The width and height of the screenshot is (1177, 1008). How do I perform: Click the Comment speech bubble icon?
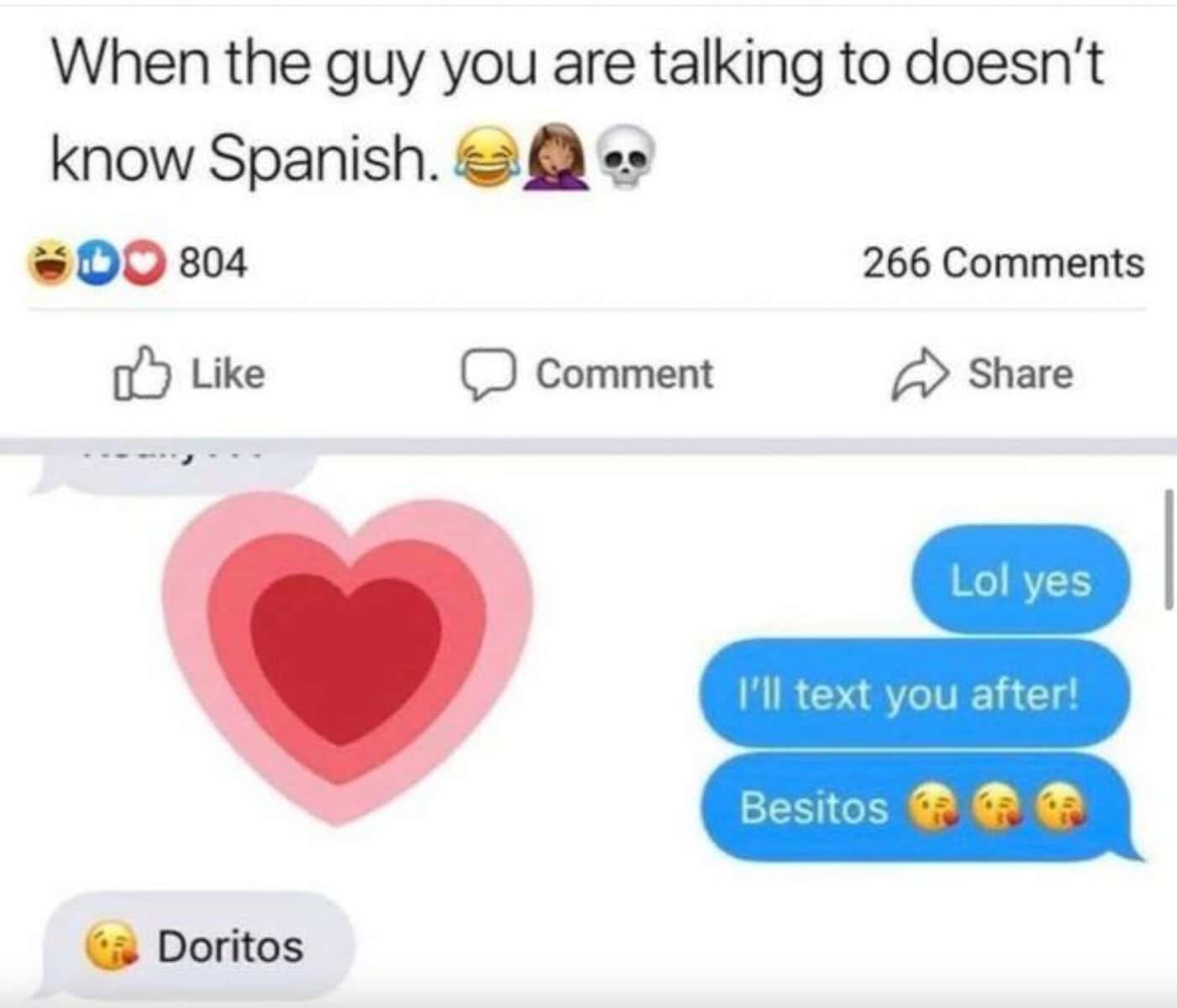coord(486,375)
